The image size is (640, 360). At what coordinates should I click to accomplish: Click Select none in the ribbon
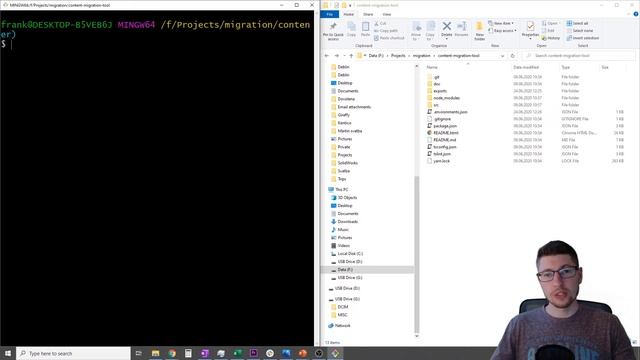coord(580,31)
